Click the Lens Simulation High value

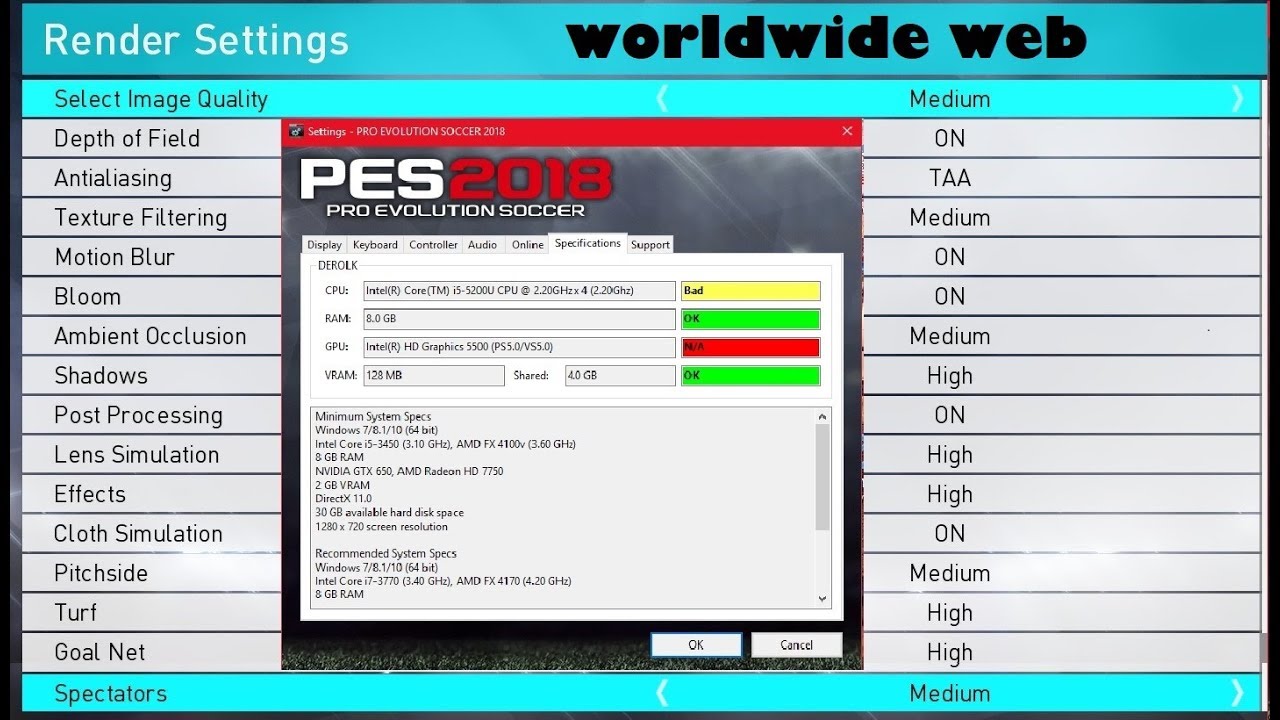coord(950,455)
